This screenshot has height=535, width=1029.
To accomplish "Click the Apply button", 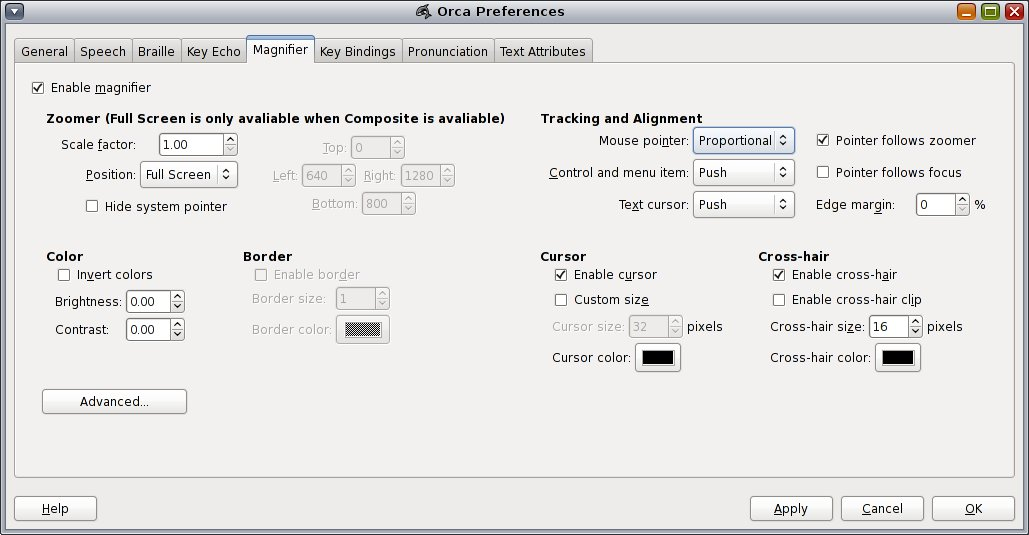I will (791, 508).
